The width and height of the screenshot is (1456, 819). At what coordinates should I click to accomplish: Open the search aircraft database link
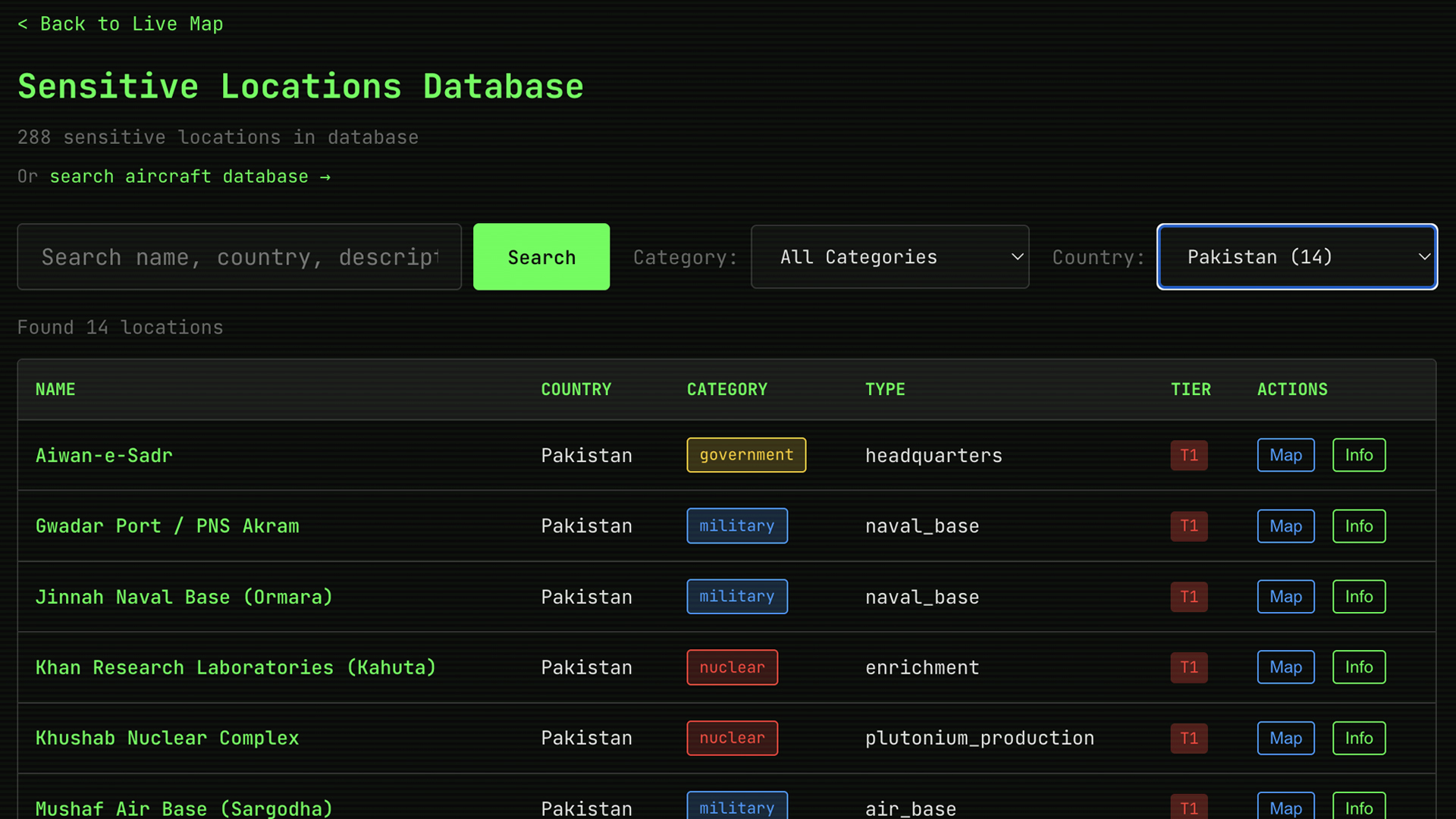pyautogui.click(x=190, y=176)
